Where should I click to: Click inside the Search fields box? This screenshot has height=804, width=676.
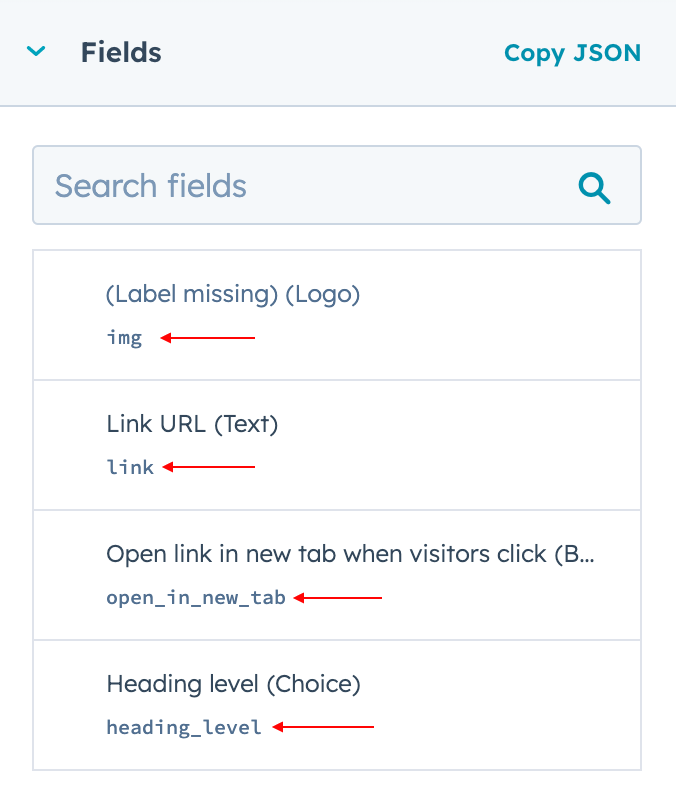click(300, 186)
